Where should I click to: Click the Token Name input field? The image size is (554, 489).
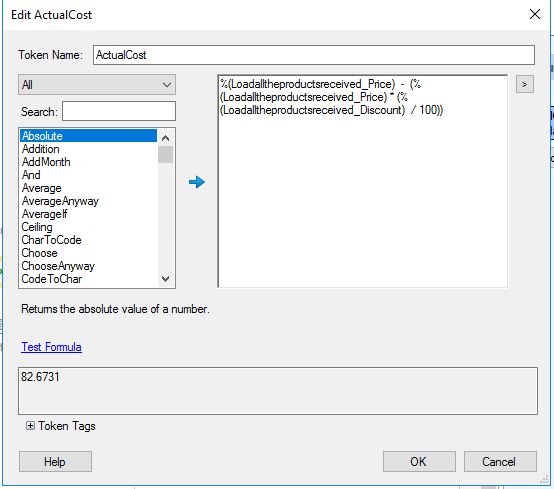[314, 55]
